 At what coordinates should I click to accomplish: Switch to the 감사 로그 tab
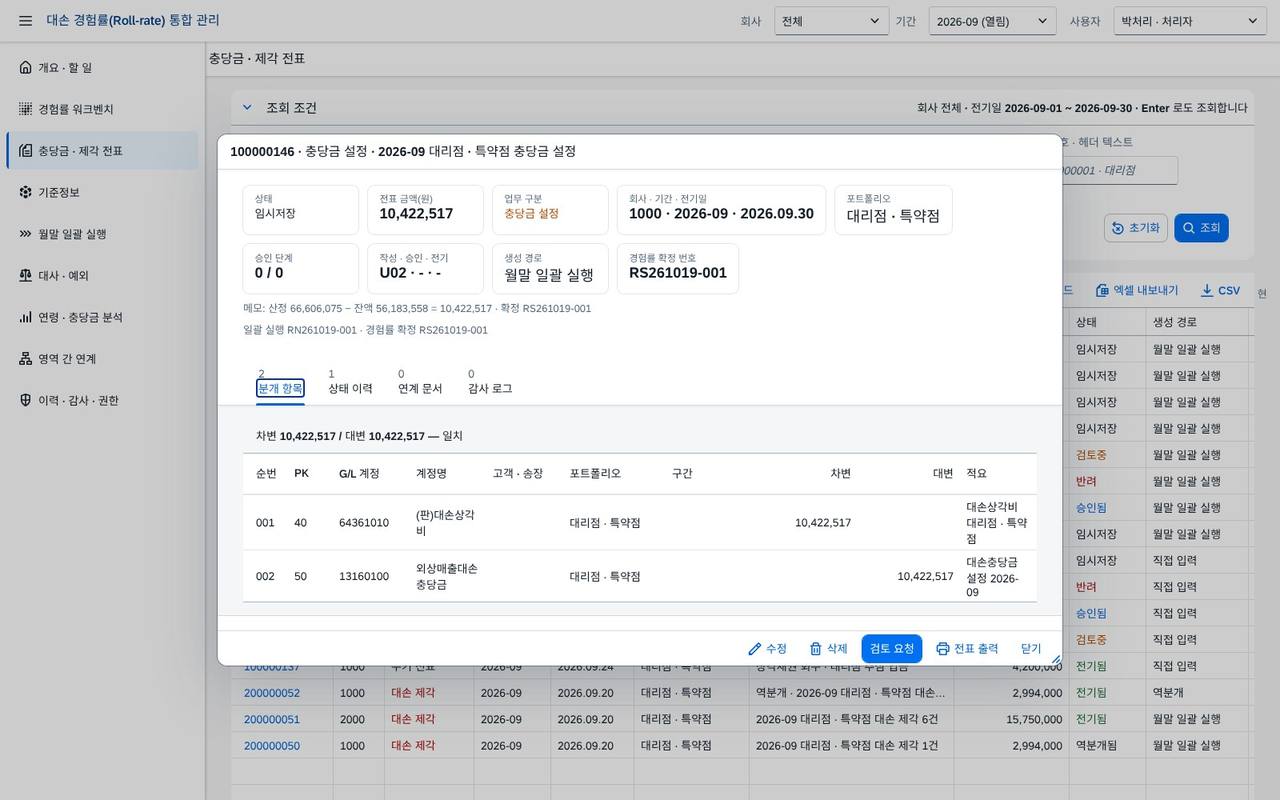[490, 388]
